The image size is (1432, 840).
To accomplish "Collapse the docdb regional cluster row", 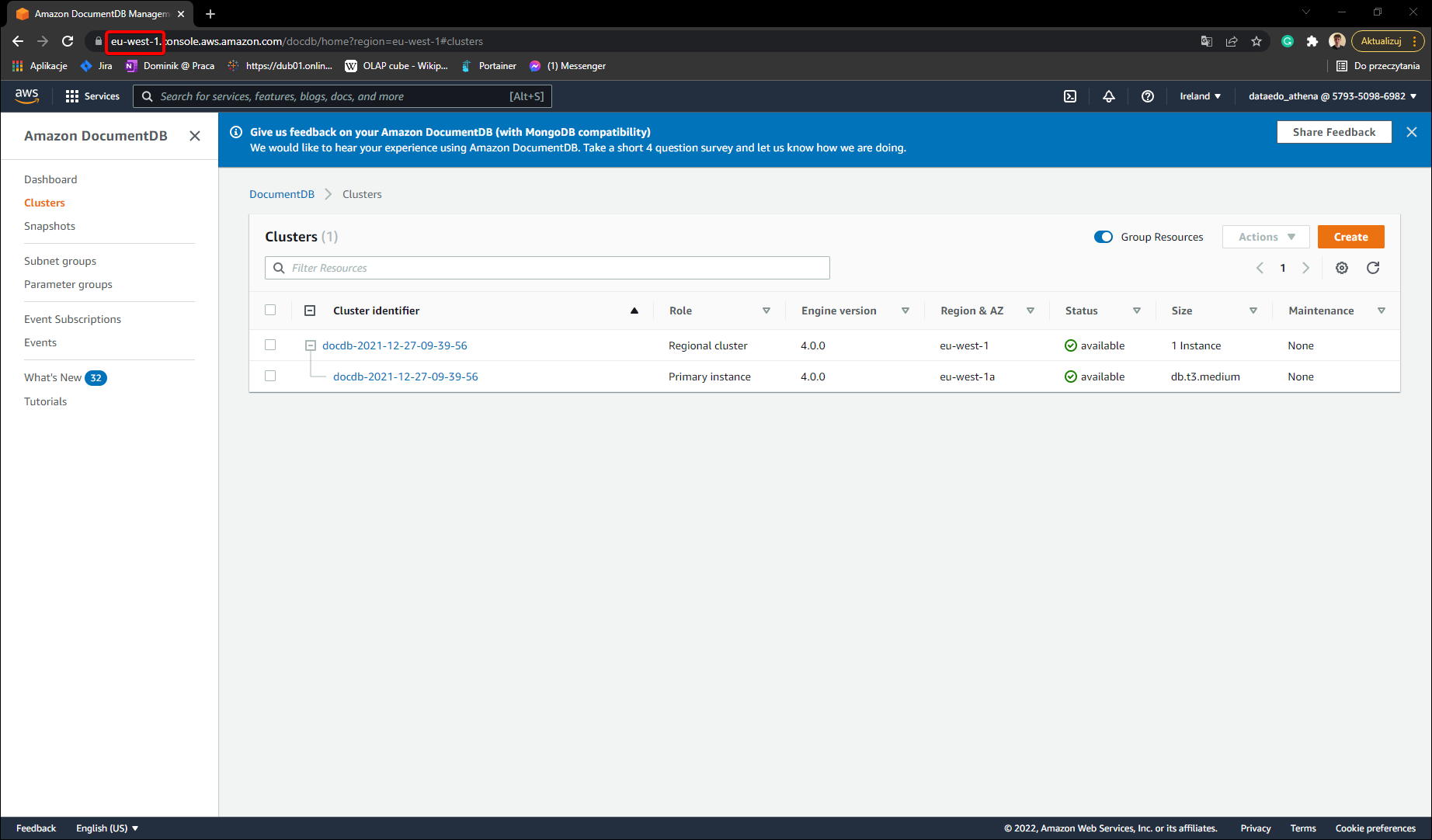I will [x=310, y=345].
